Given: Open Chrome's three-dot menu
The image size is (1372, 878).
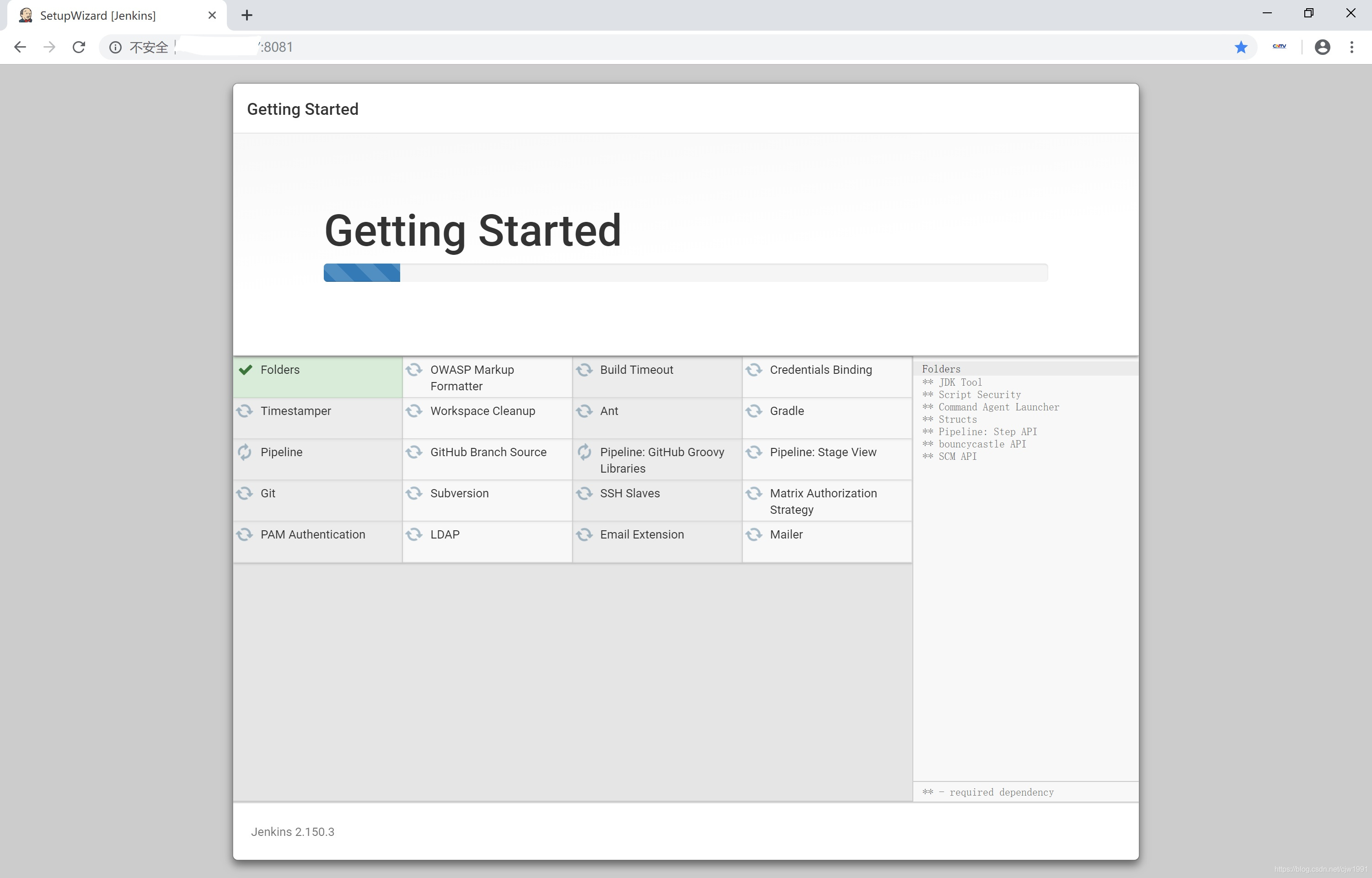Looking at the screenshot, I should tap(1351, 47).
